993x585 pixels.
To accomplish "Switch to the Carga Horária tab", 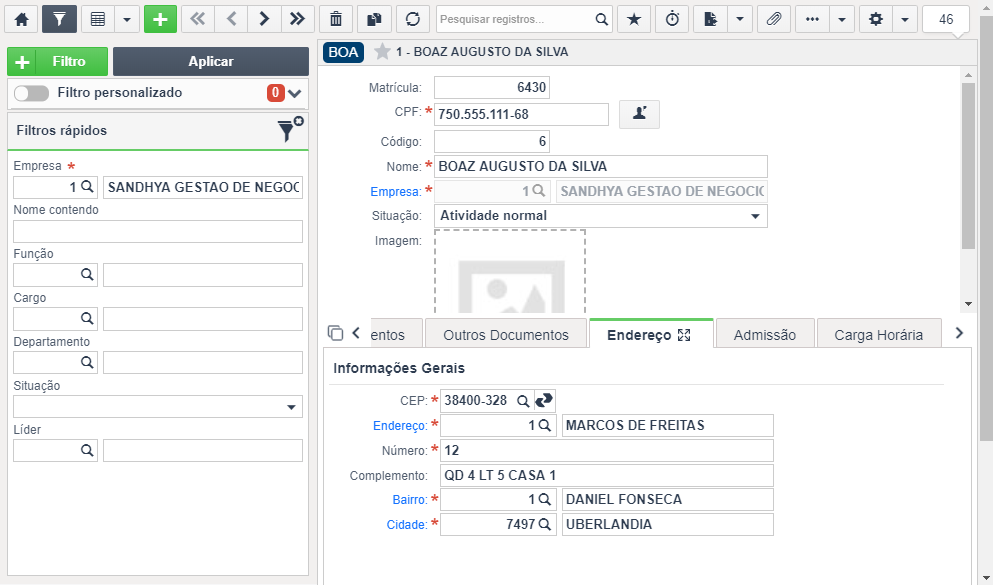I will [878, 335].
